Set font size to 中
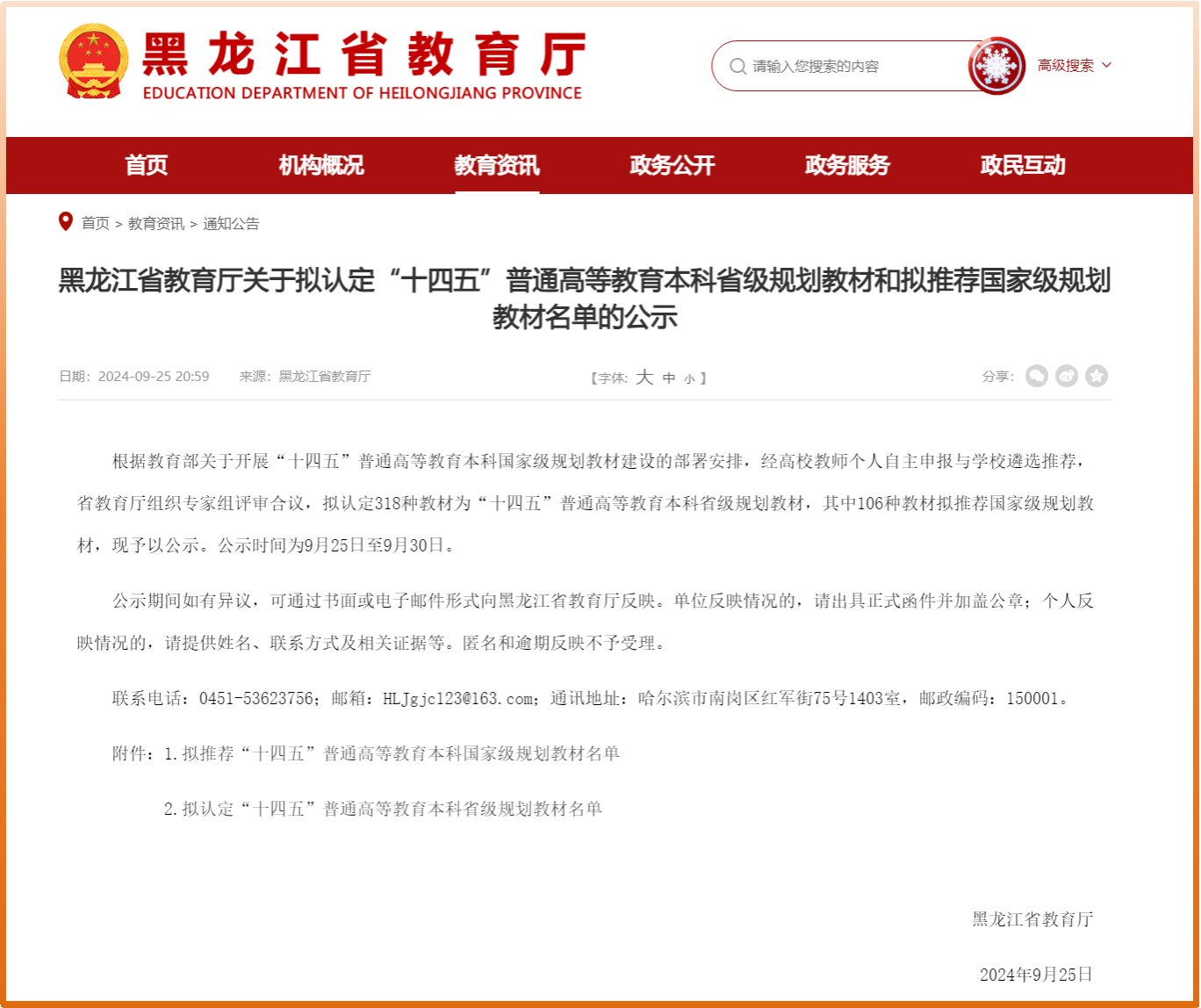The image size is (1201, 1008). 669,378
